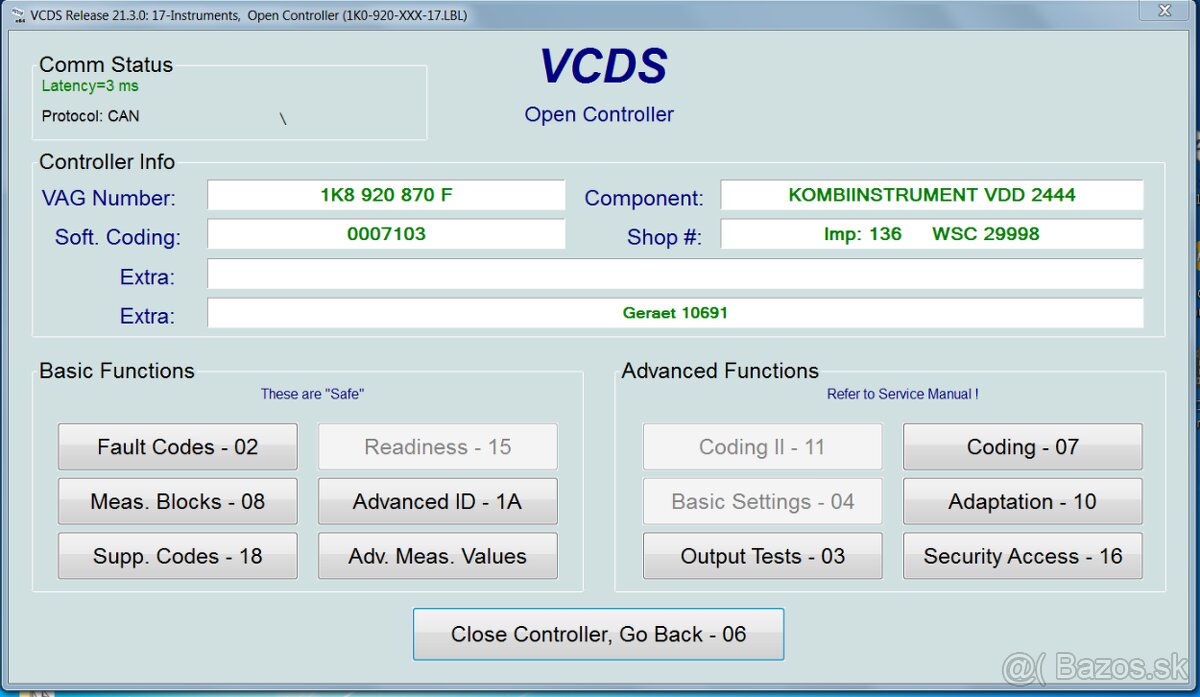Close the VCDS window with X

coord(1165,11)
